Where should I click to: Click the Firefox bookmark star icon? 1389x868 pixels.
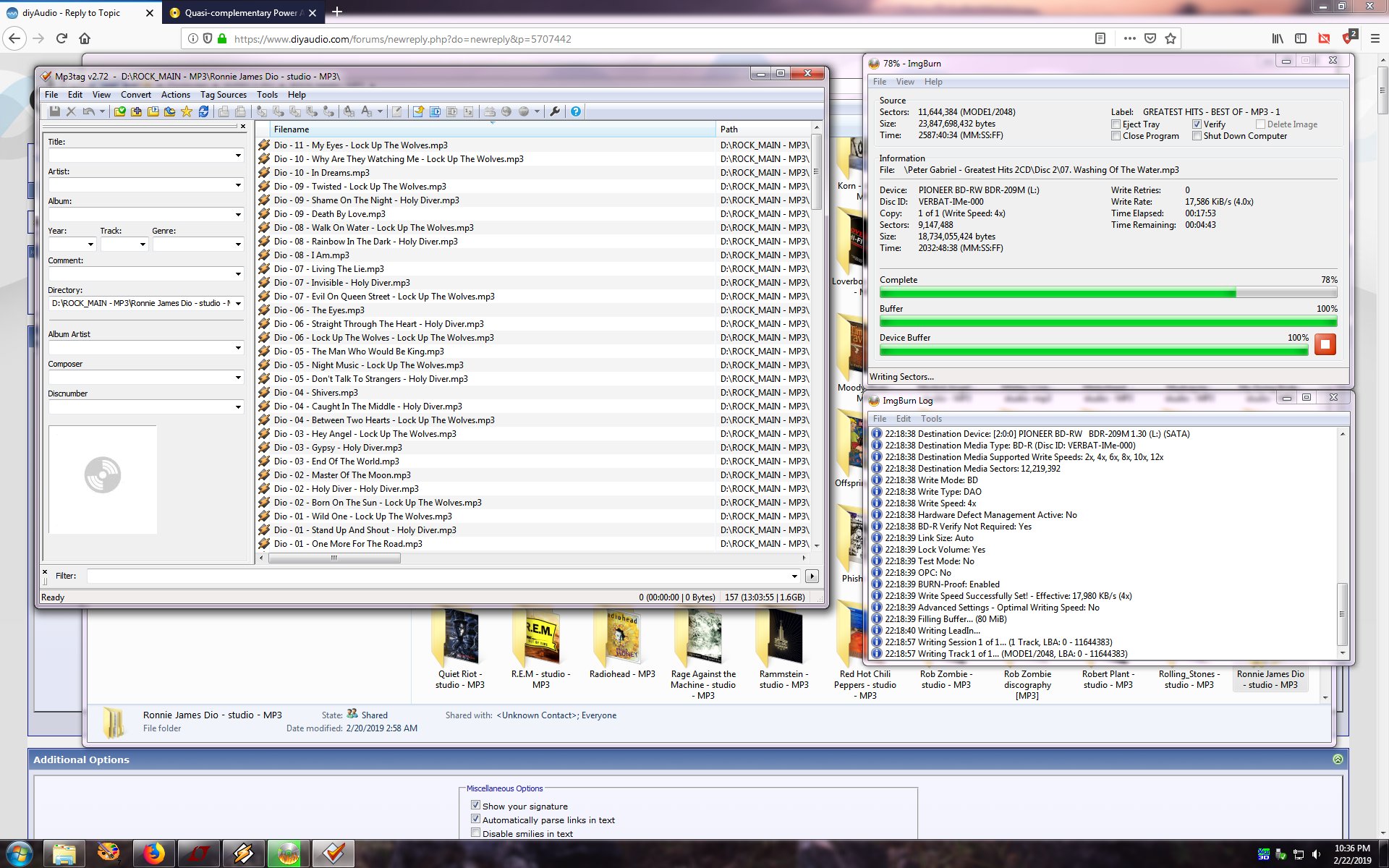click(1171, 38)
